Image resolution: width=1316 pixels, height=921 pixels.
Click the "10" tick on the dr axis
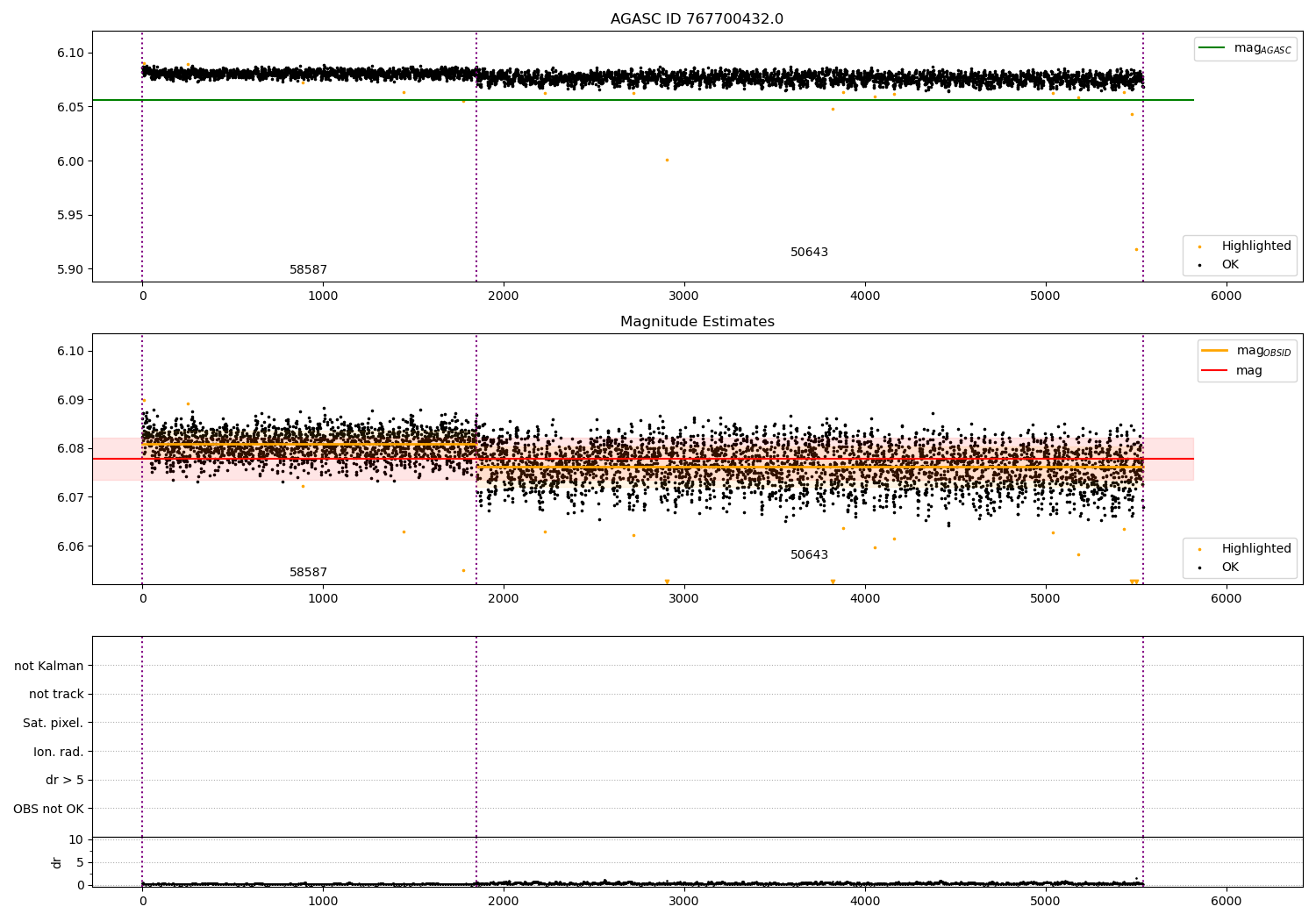coord(76,840)
